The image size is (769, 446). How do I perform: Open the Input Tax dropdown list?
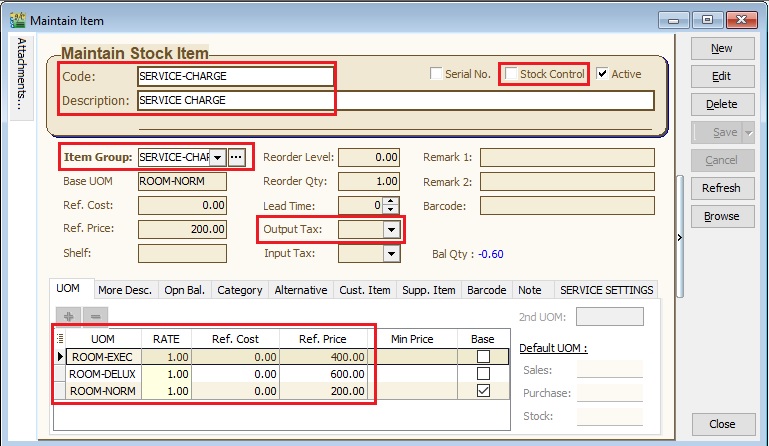tap(390, 254)
